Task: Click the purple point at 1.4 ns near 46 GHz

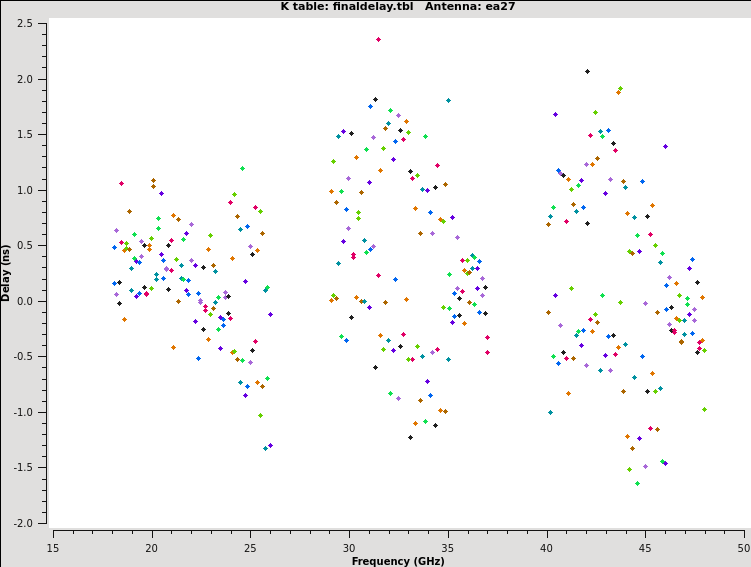Action: [665, 146]
